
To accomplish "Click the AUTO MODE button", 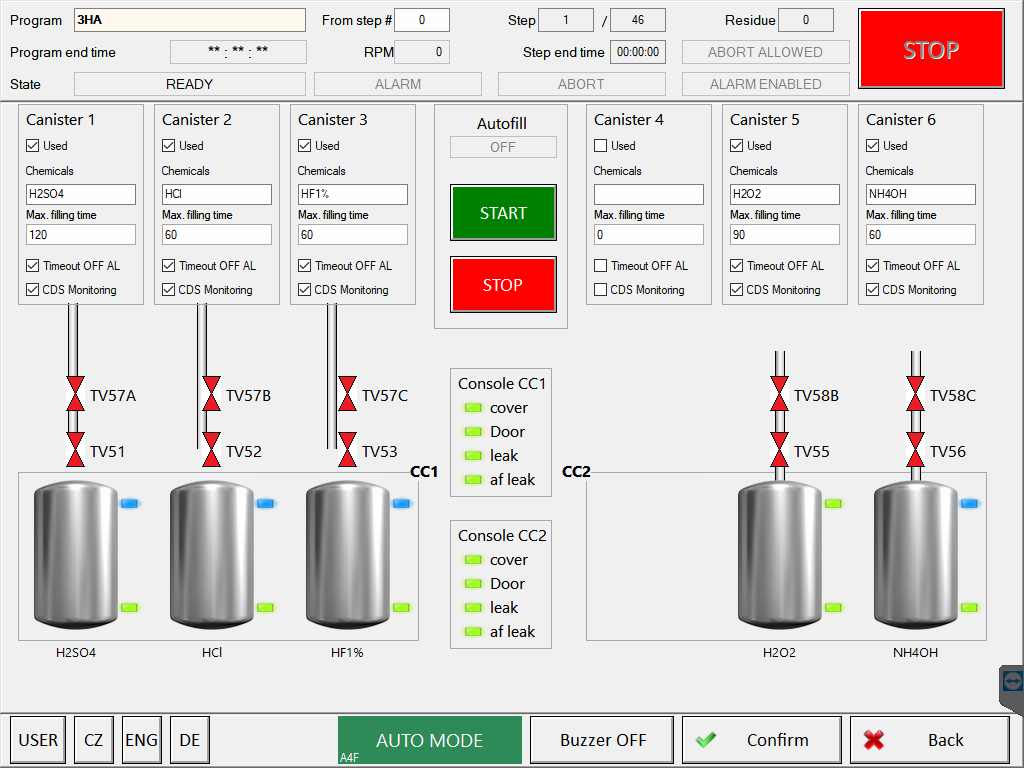I will coord(430,740).
